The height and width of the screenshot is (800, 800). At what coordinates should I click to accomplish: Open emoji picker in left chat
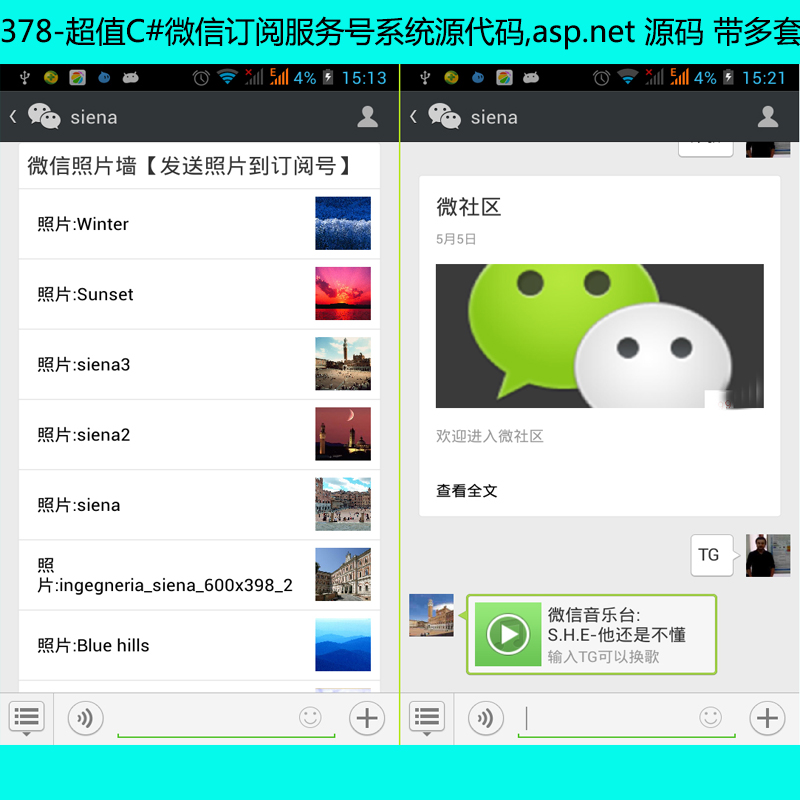(x=310, y=717)
